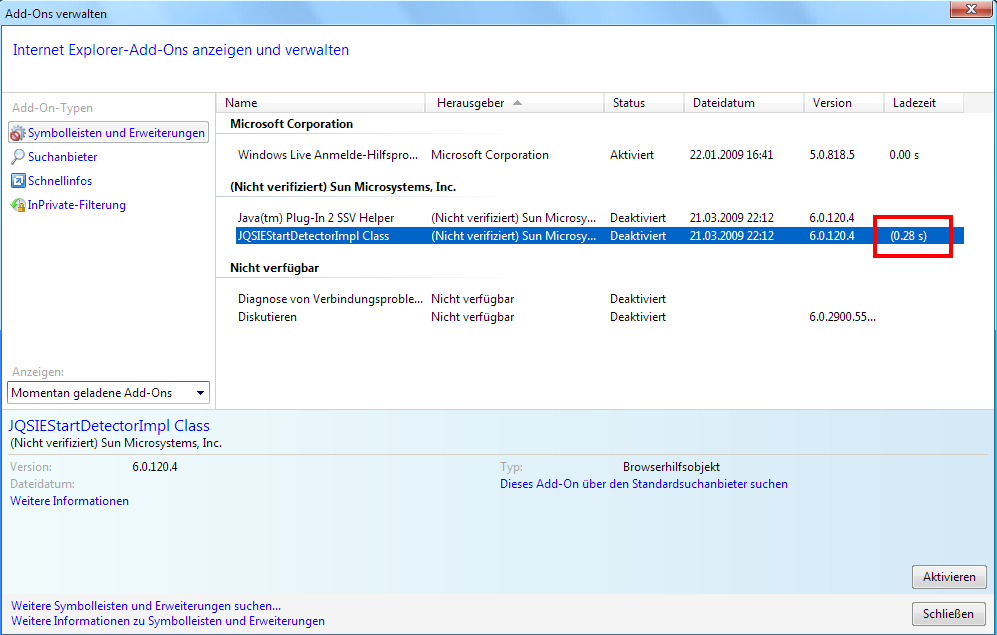Click the Schließen button
The height and width of the screenshot is (635, 997).
point(948,614)
